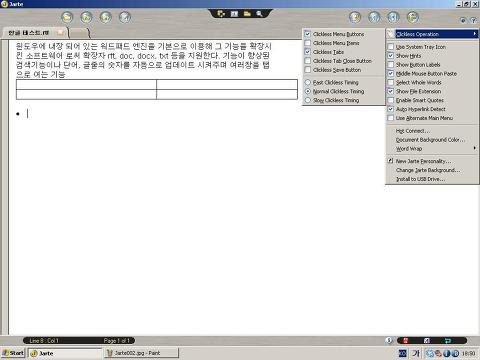The image size is (480, 360).
Task: Toggle Auto Hyperlink Detect checkbox
Action: [x=391, y=109]
